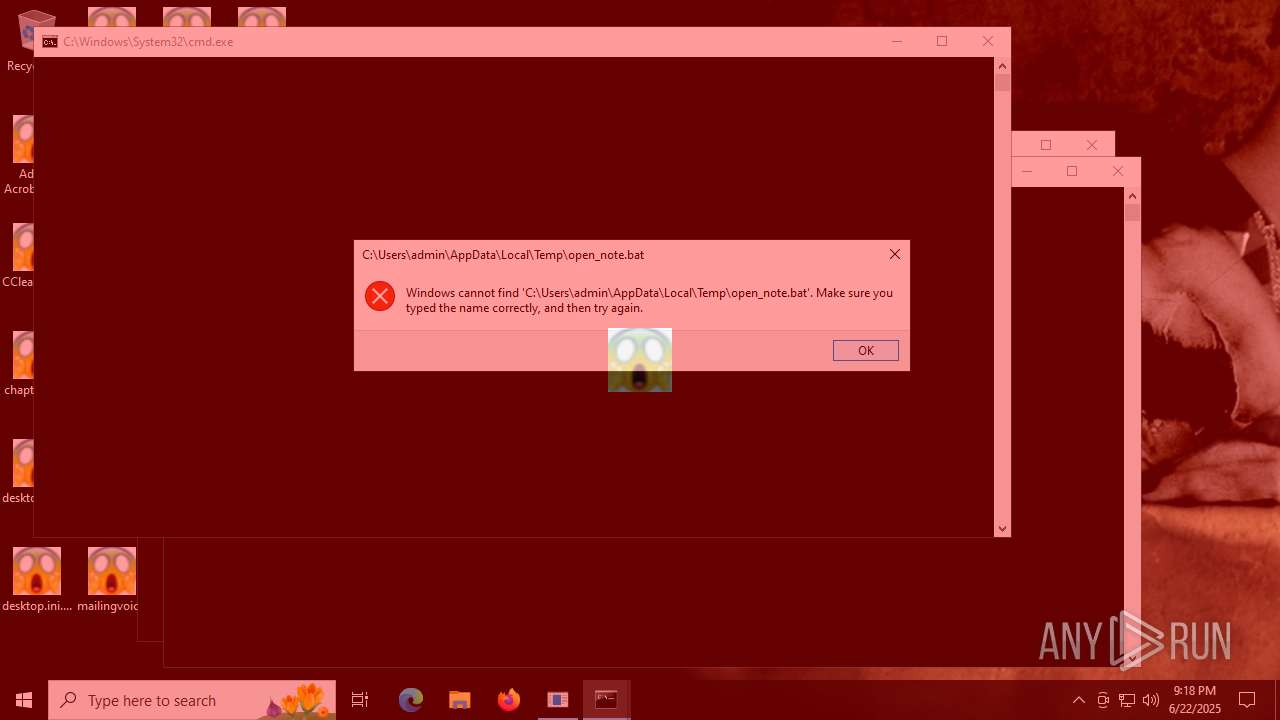This screenshot has height=720, width=1280.
Task: Switch to the purple taskbar app
Action: point(557,700)
